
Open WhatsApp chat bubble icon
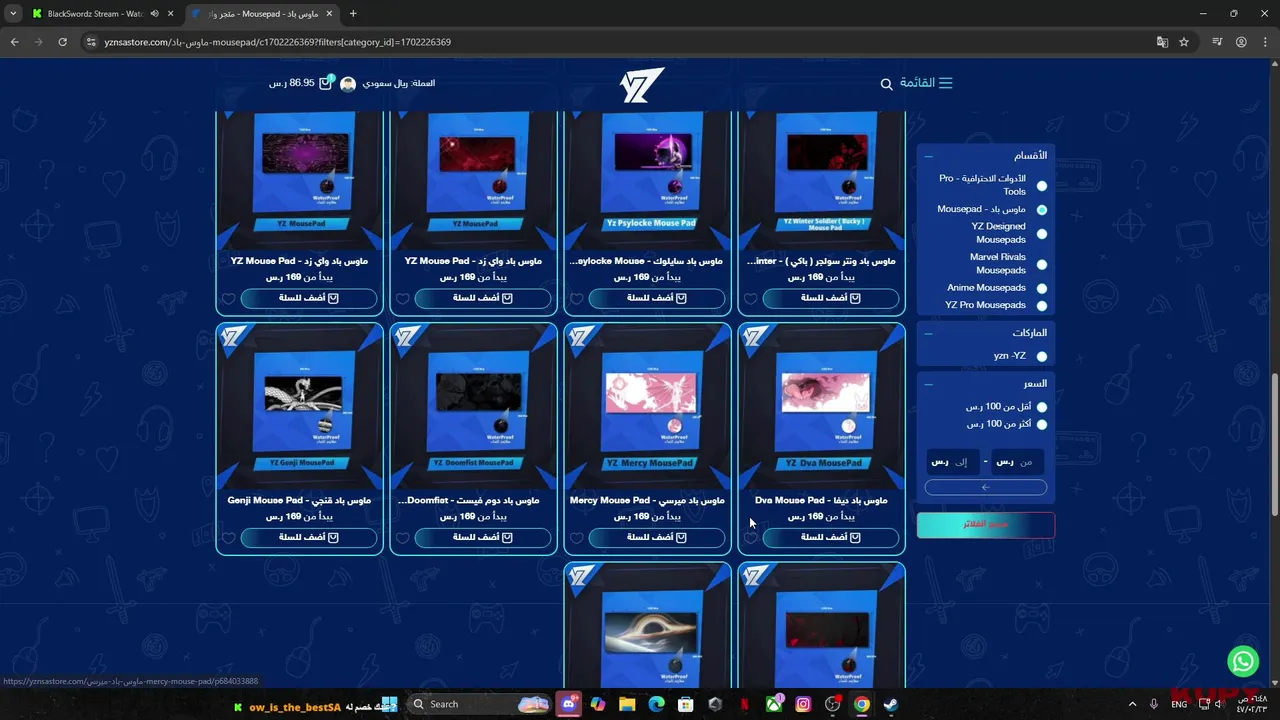click(x=1243, y=661)
